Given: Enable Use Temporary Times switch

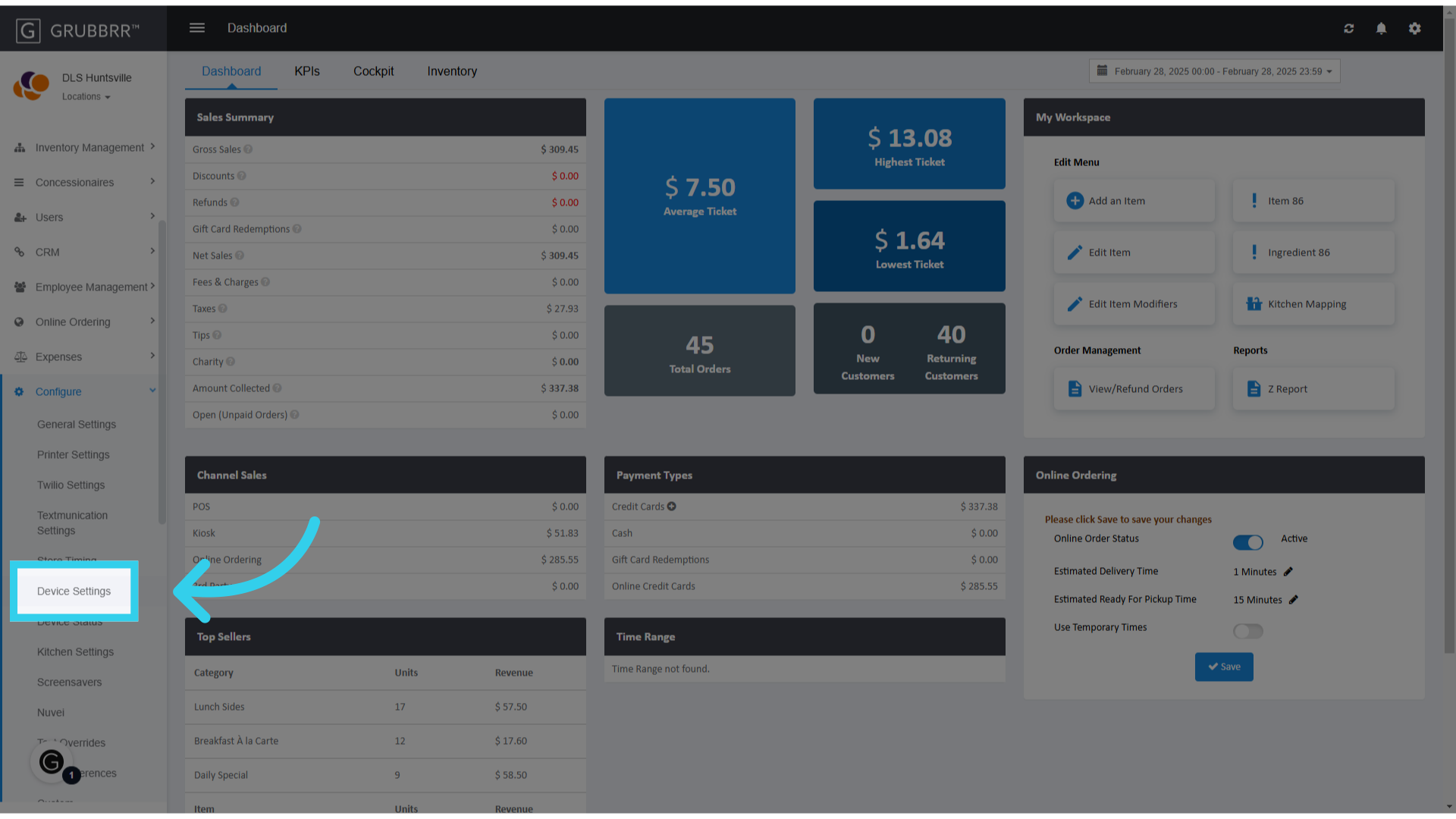Looking at the screenshot, I should [1247, 631].
